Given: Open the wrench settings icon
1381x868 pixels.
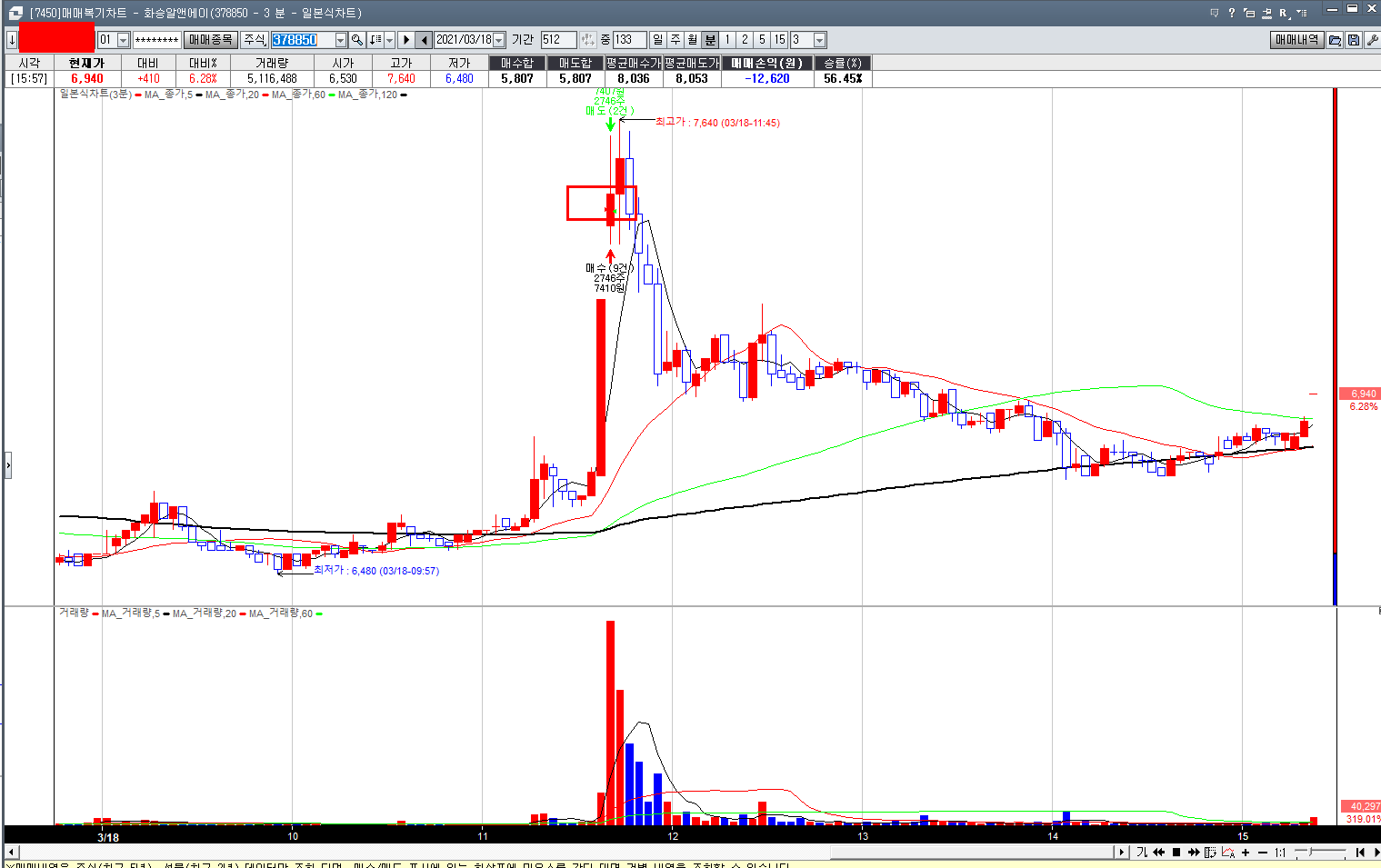Looking at the screenshot, I should pos(1372,40).
